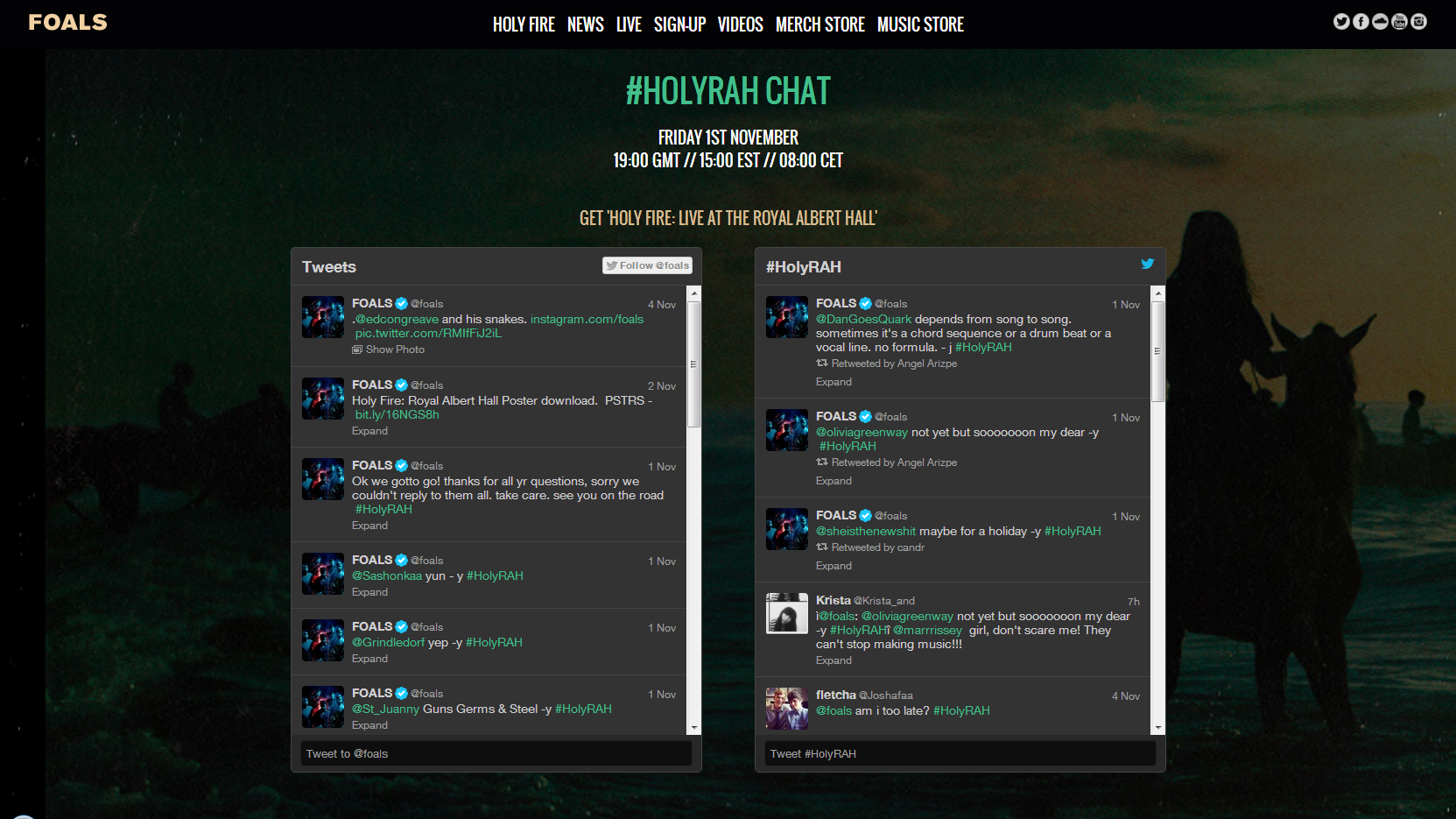The image size is (1456, 819).
Task: Click the 7h timestamp on Krista's tweet
Action: tap(1133, 602)
